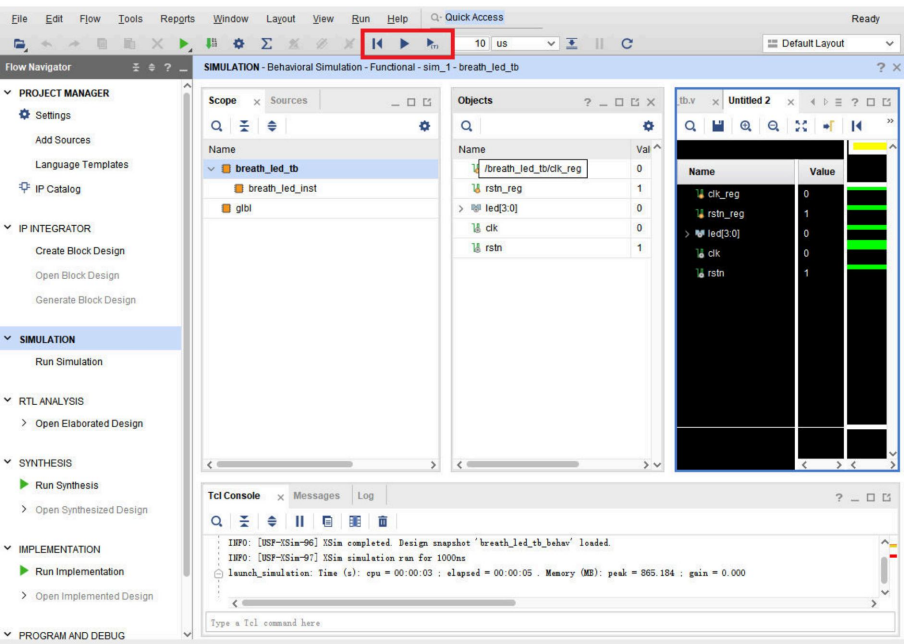The image size is (904, 644).
Task: Collapse all in Scope panel
Action: 244,126
